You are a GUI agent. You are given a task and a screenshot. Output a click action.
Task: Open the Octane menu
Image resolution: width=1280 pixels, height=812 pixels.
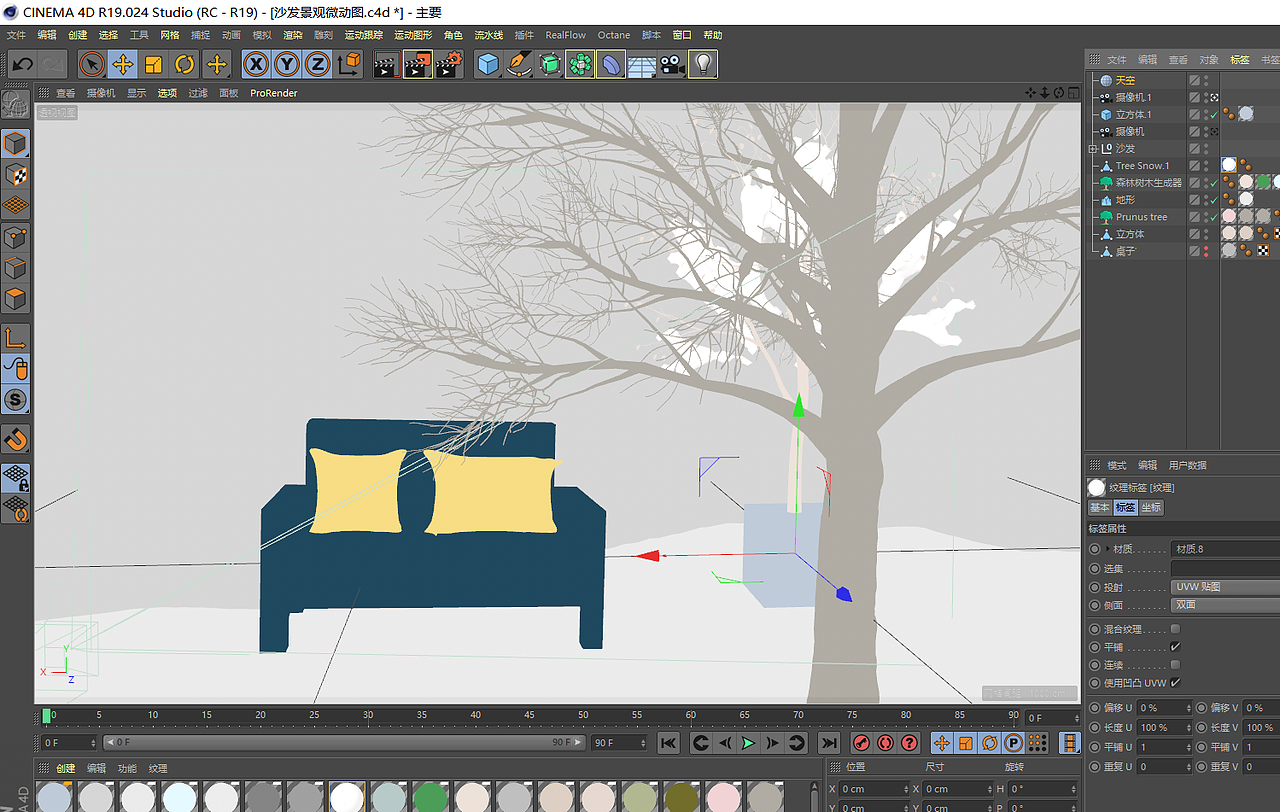coord(614,35)
